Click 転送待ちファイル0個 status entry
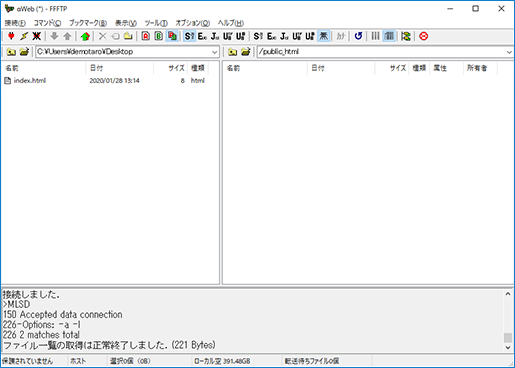Image resolution: width=515 pixels, height=368 pixels. point(312,361)
